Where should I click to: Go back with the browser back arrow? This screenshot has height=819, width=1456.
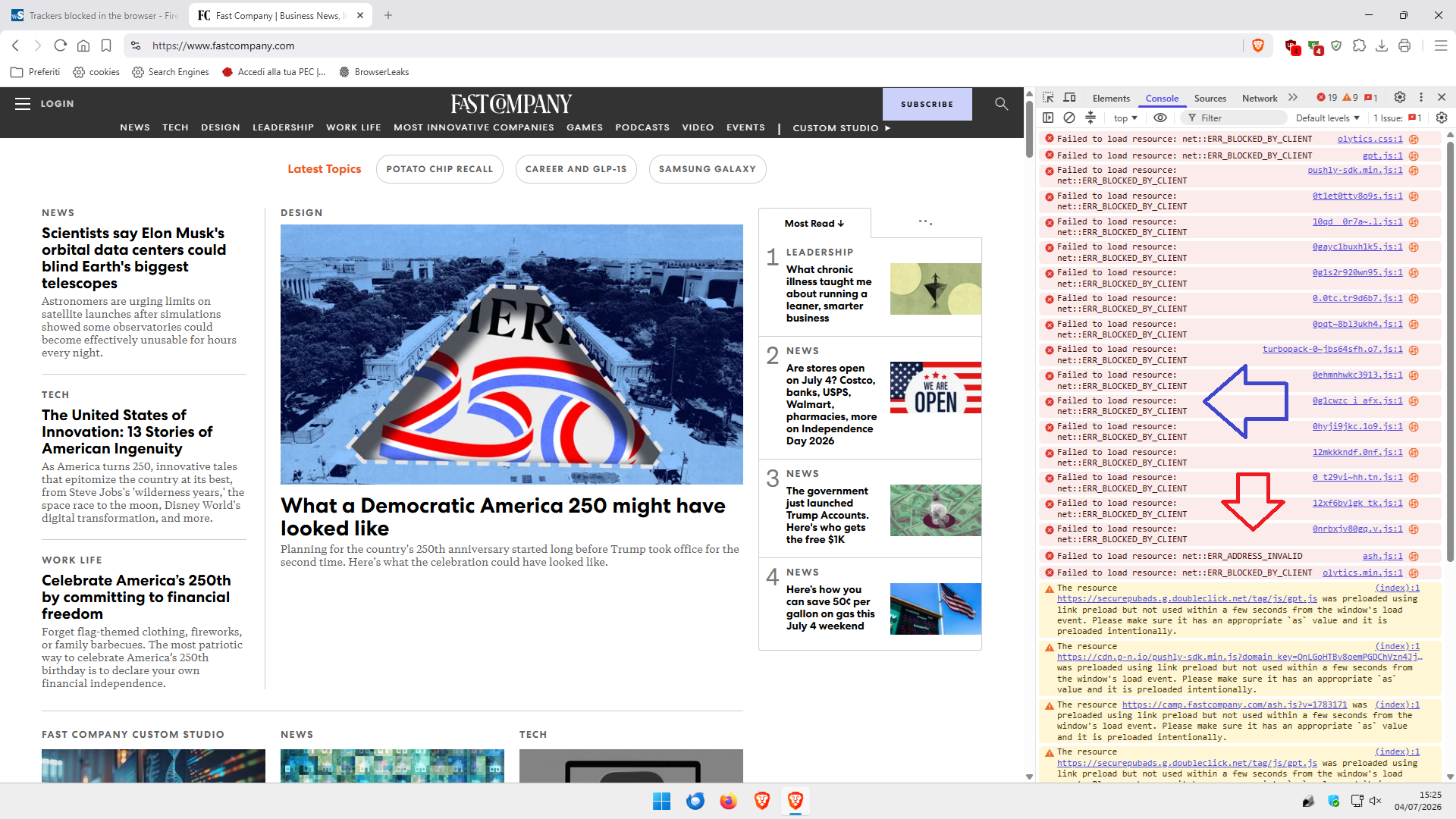point(15,45)
